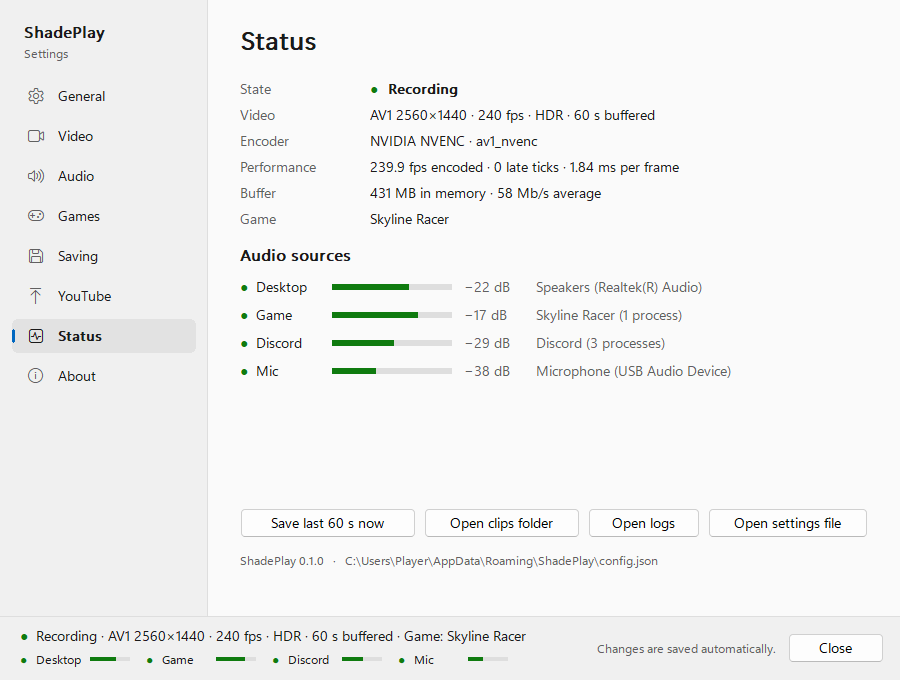
Task: Click the Desktop label in bottom bar
Action: (59, 660)
